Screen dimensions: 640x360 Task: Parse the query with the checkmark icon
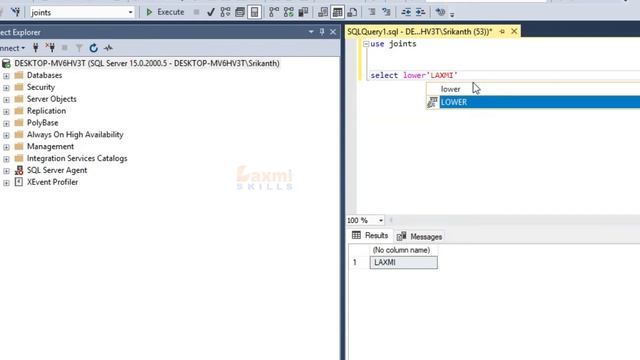[211, 13]
